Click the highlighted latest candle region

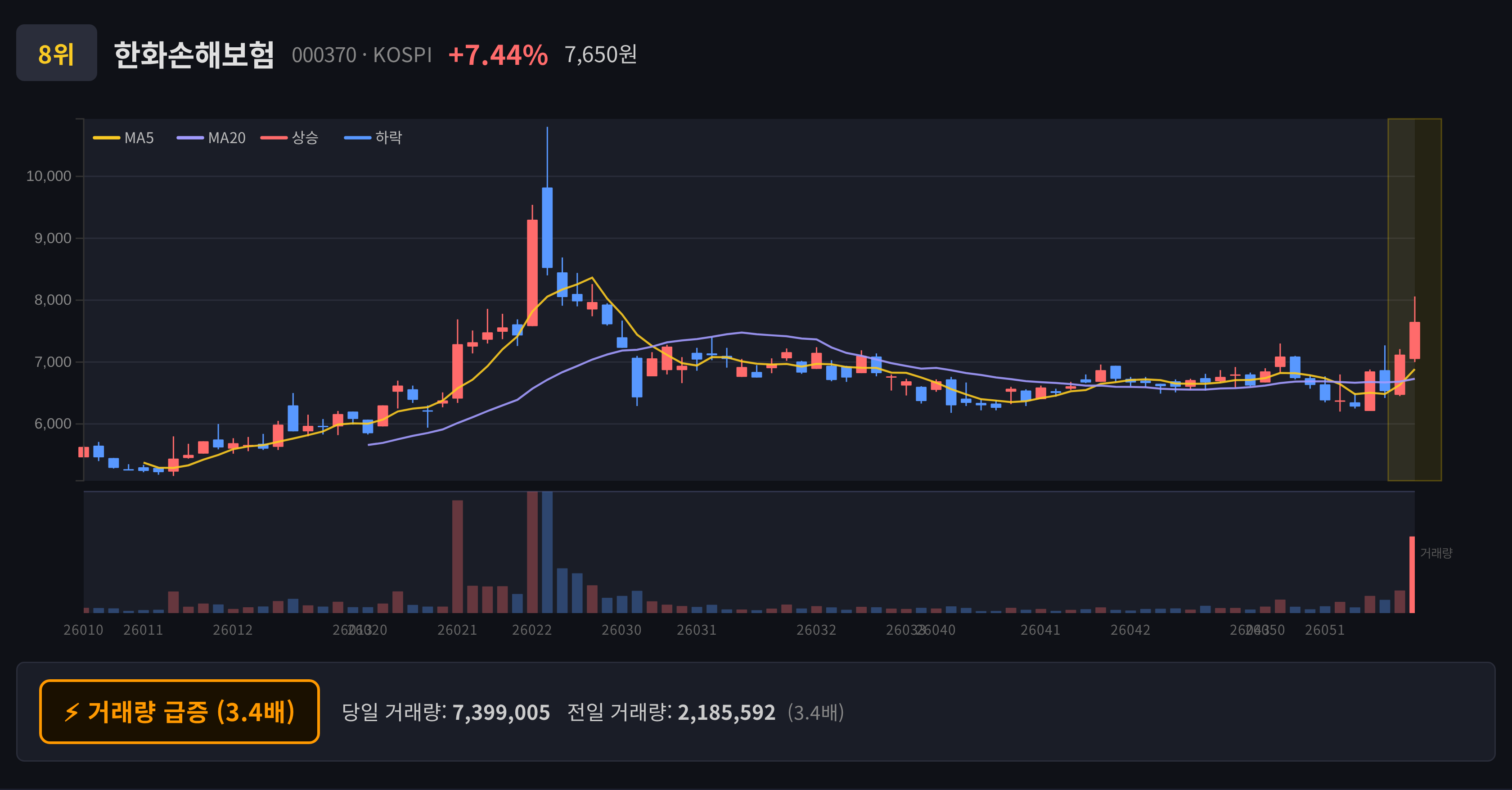1414,299
